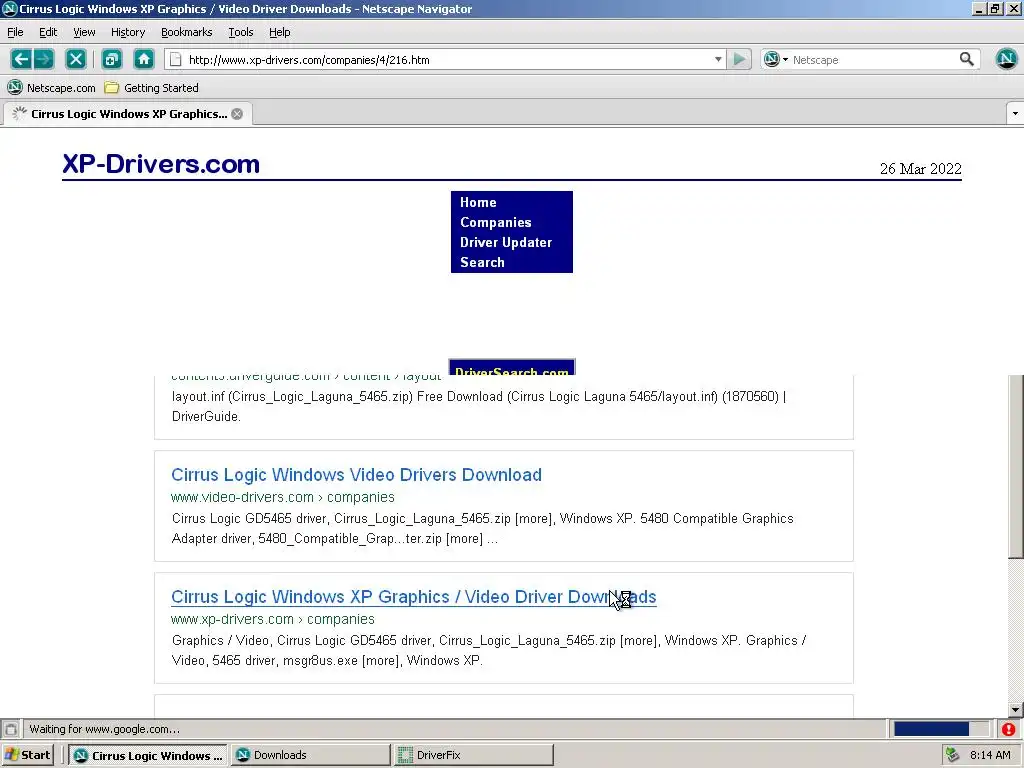Viewport: 1024px width, 768px height.
Task: Click the Netscape search input field
Action: [872, 59]
